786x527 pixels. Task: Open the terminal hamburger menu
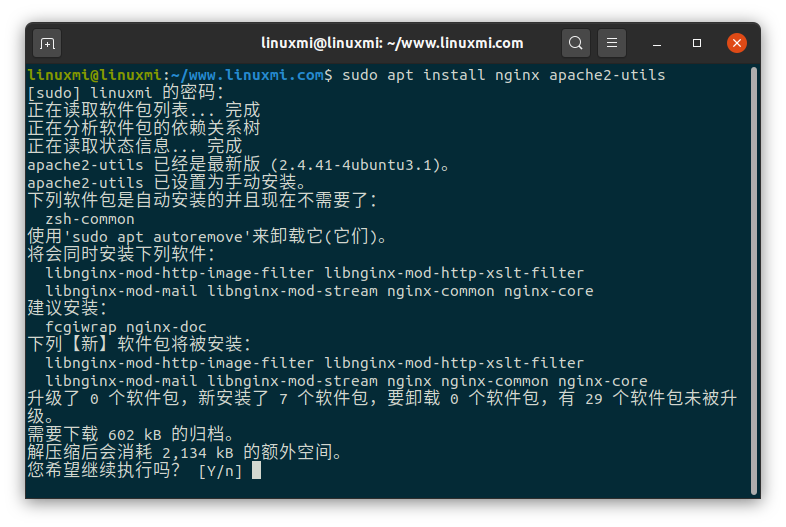point(612,43)
